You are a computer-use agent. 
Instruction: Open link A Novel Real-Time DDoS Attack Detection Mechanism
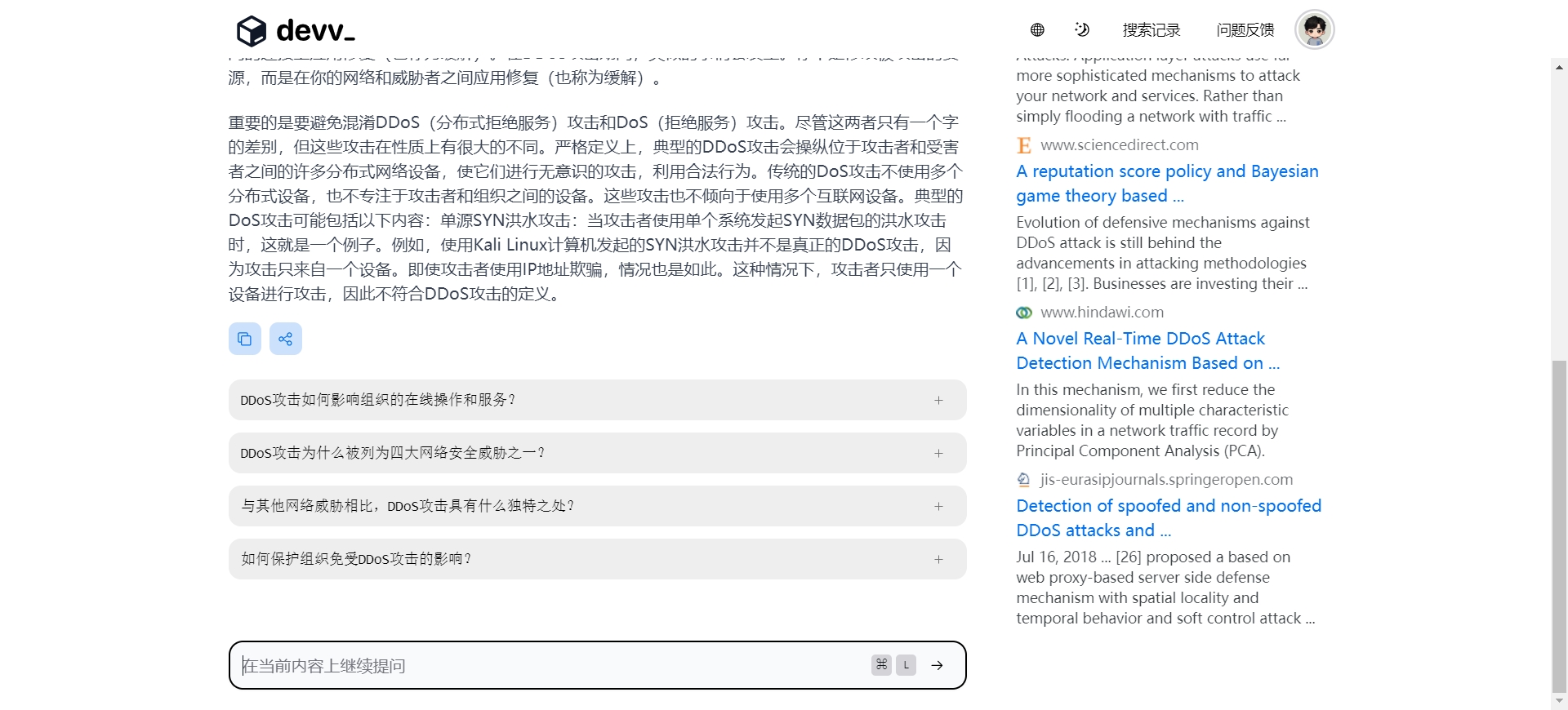pyautogui.click(x=1147, y=351)
